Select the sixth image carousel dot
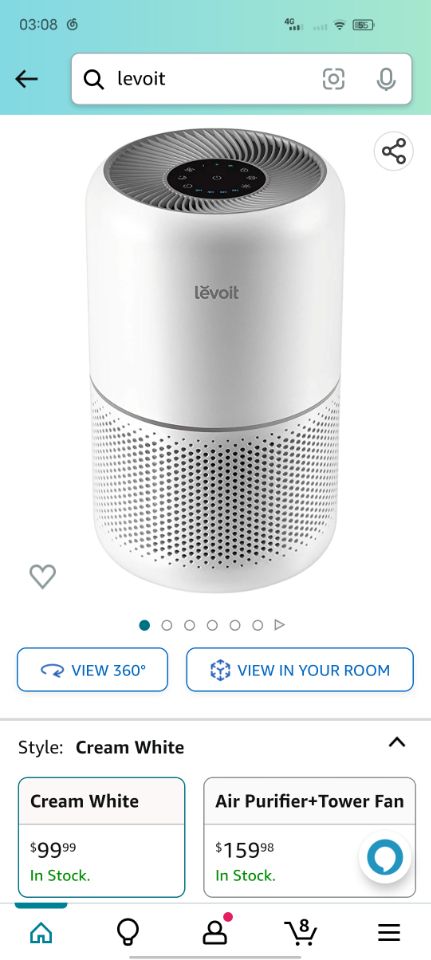This screenshot has width=431, height=960. [x=257, y=625]
